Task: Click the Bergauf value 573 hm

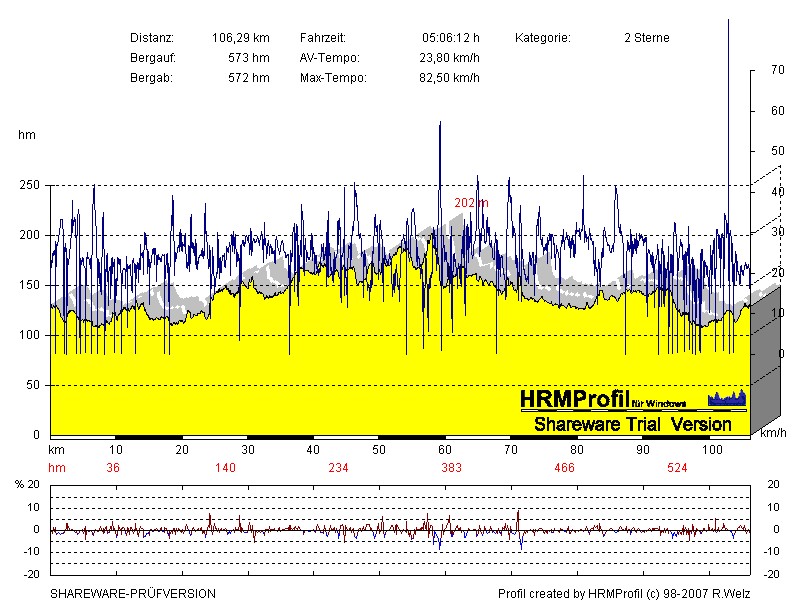Action: (x=249, y=58)
